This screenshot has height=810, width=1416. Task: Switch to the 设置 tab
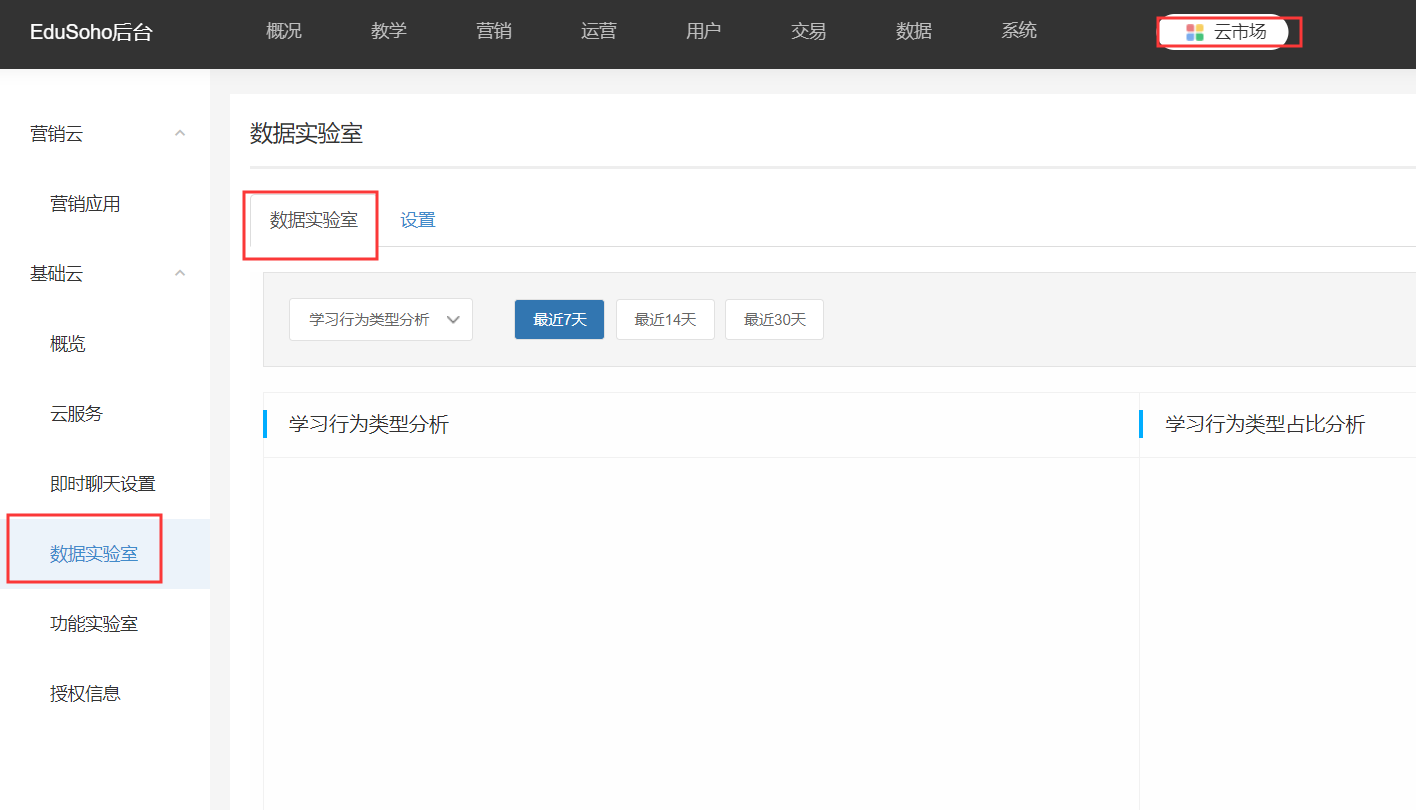(418, 220)
